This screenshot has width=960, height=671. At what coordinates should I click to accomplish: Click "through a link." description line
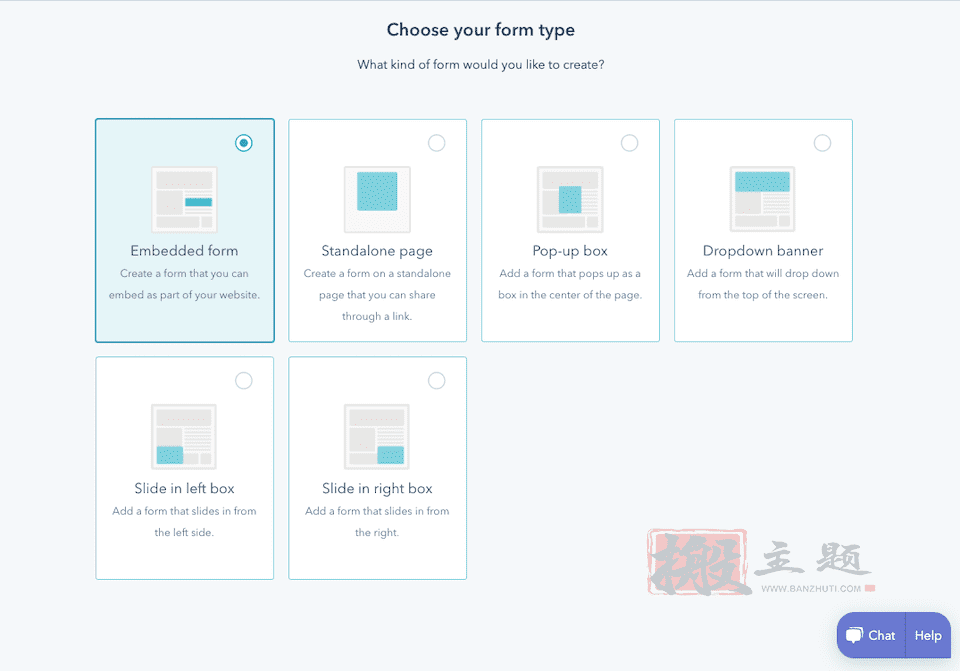377,317
